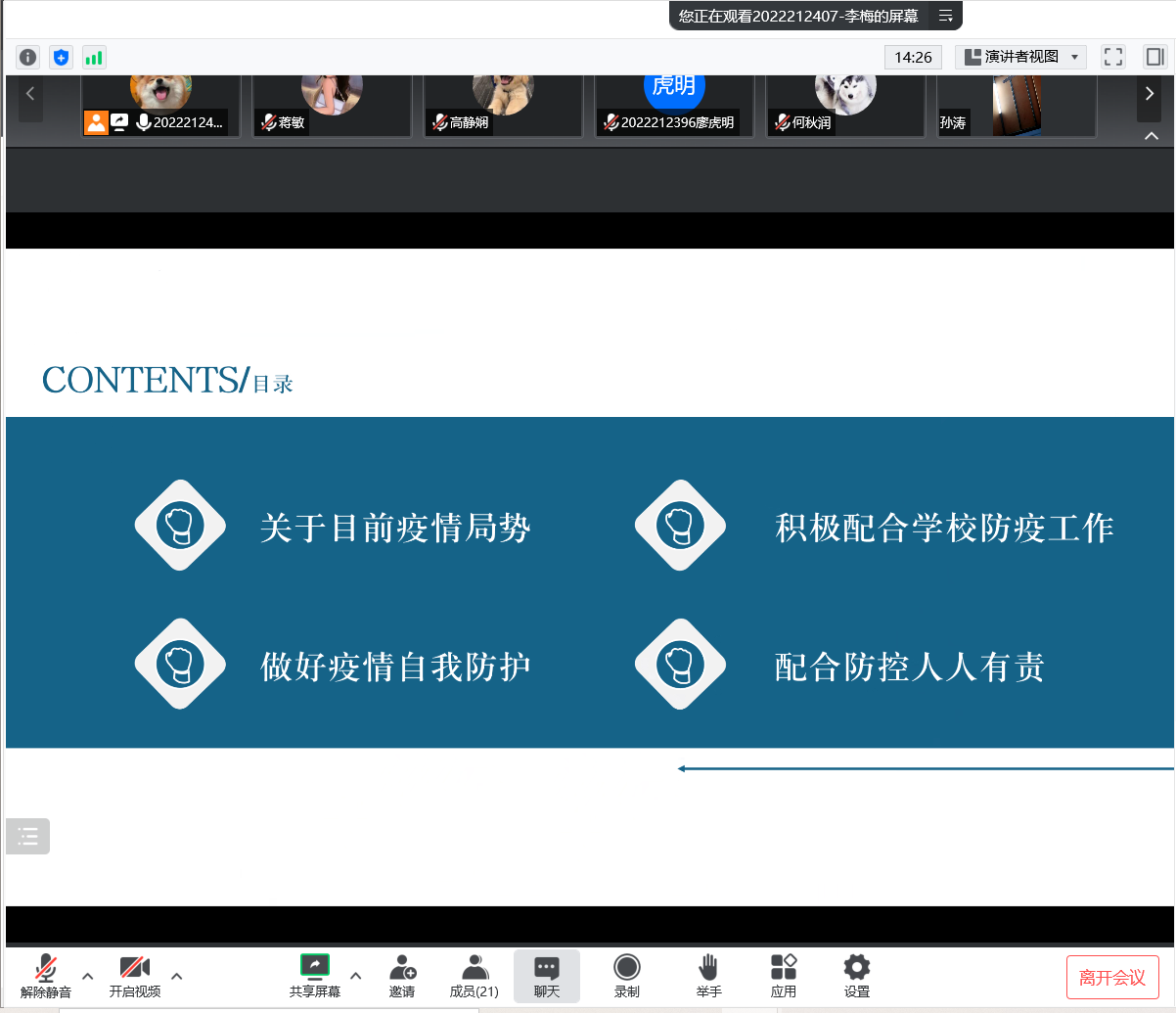The height and width of the screenshot is (1013, 1176).
Task: Expand video options arrow beside 开启视频
Action: pos(177,975)
